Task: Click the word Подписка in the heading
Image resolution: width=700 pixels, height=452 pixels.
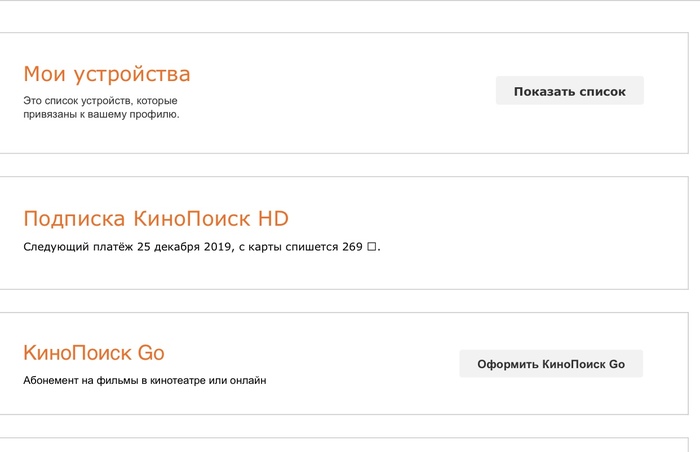Action: pyautogui.click(x=74, y=219)
